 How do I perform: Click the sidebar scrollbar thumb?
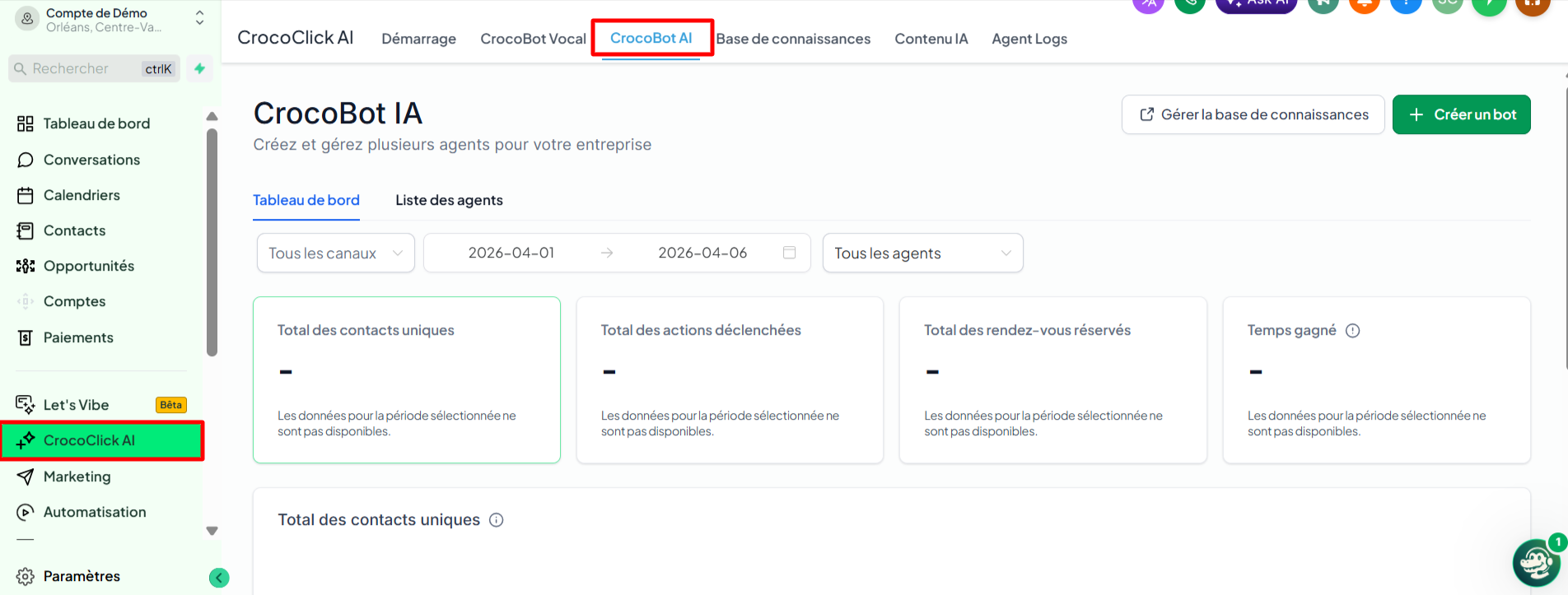coord(212,242)
